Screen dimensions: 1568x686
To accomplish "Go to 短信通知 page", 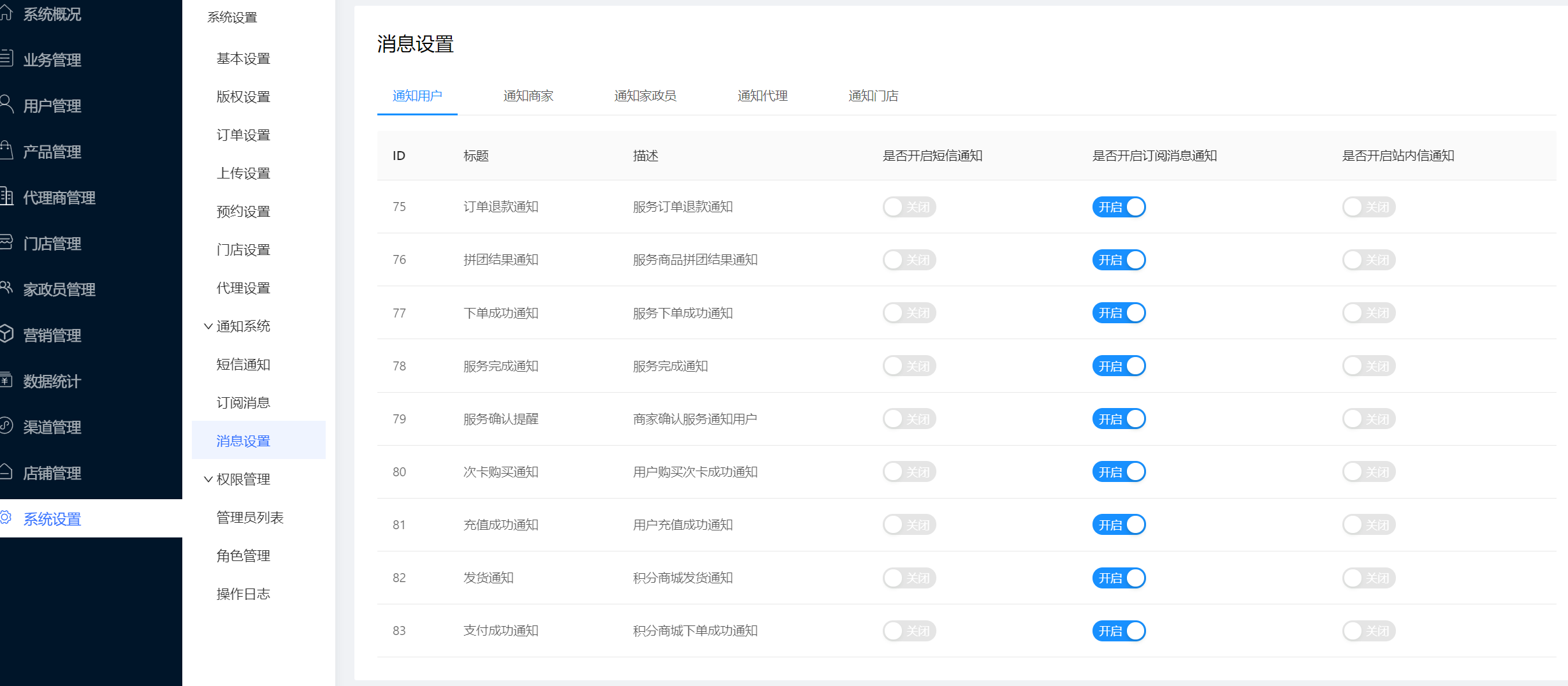I will point(243,365).
